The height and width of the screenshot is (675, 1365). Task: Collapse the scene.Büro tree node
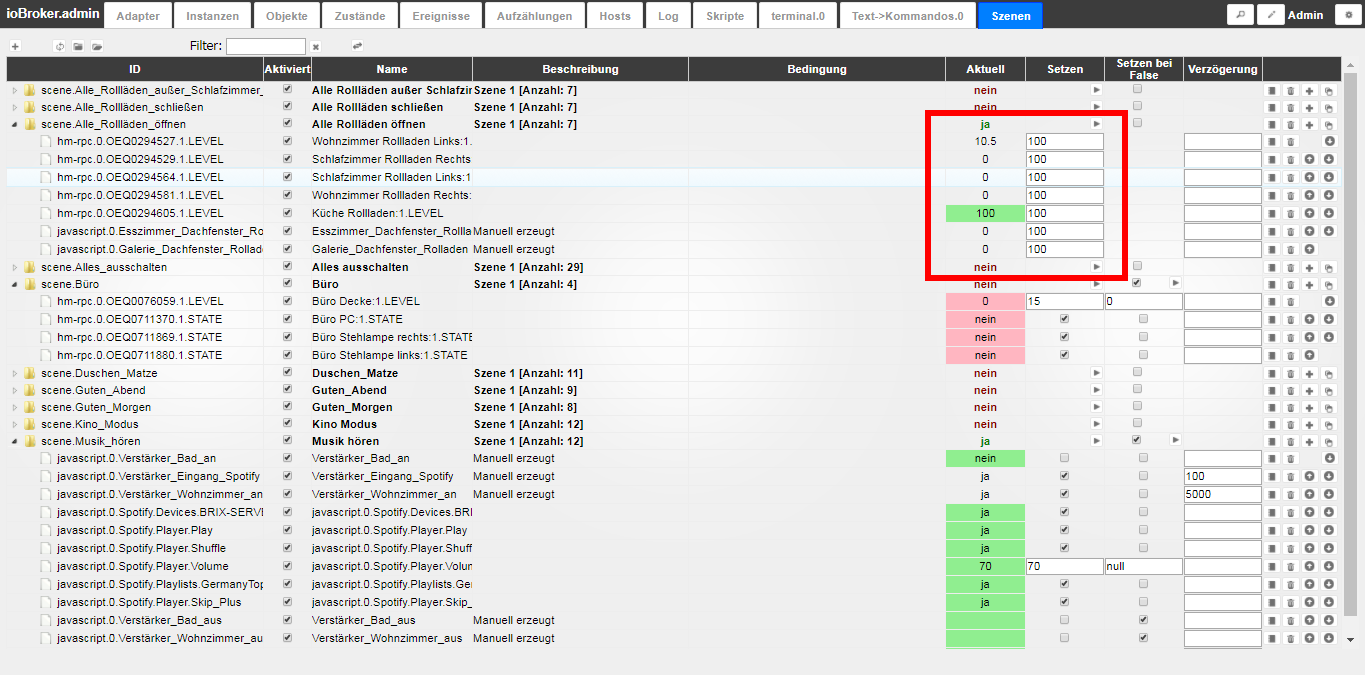click(x=15, y=285)
